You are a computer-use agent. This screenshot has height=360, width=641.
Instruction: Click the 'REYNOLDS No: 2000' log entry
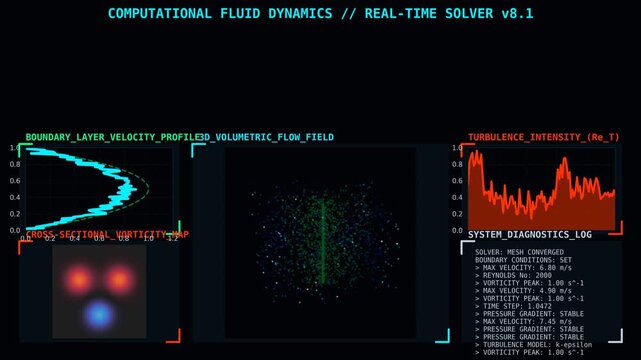point(513,275)
